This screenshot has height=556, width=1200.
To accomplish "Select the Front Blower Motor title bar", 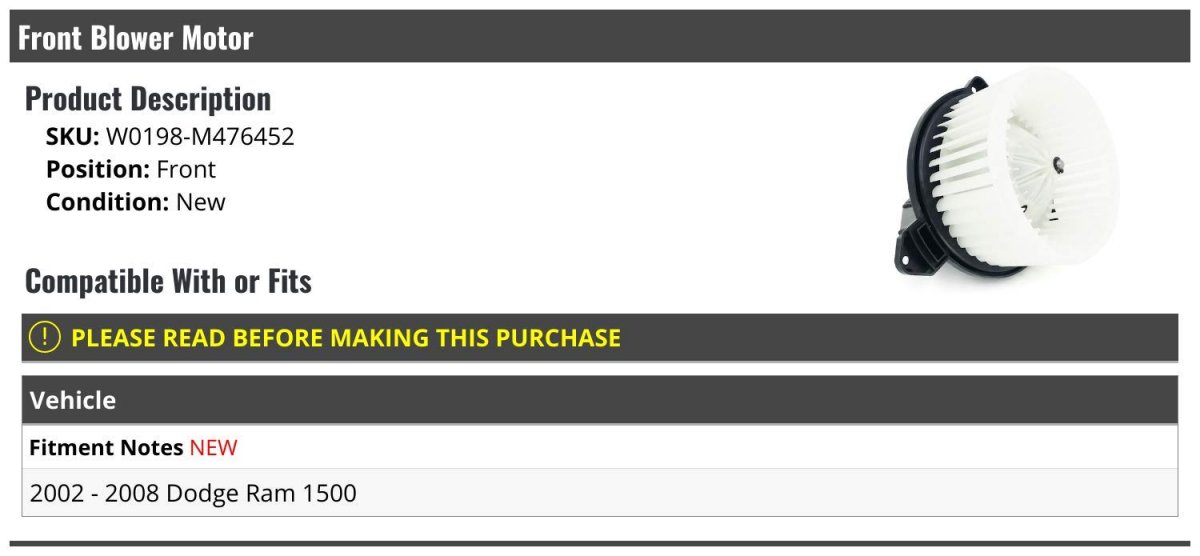I will pos(600,37).
